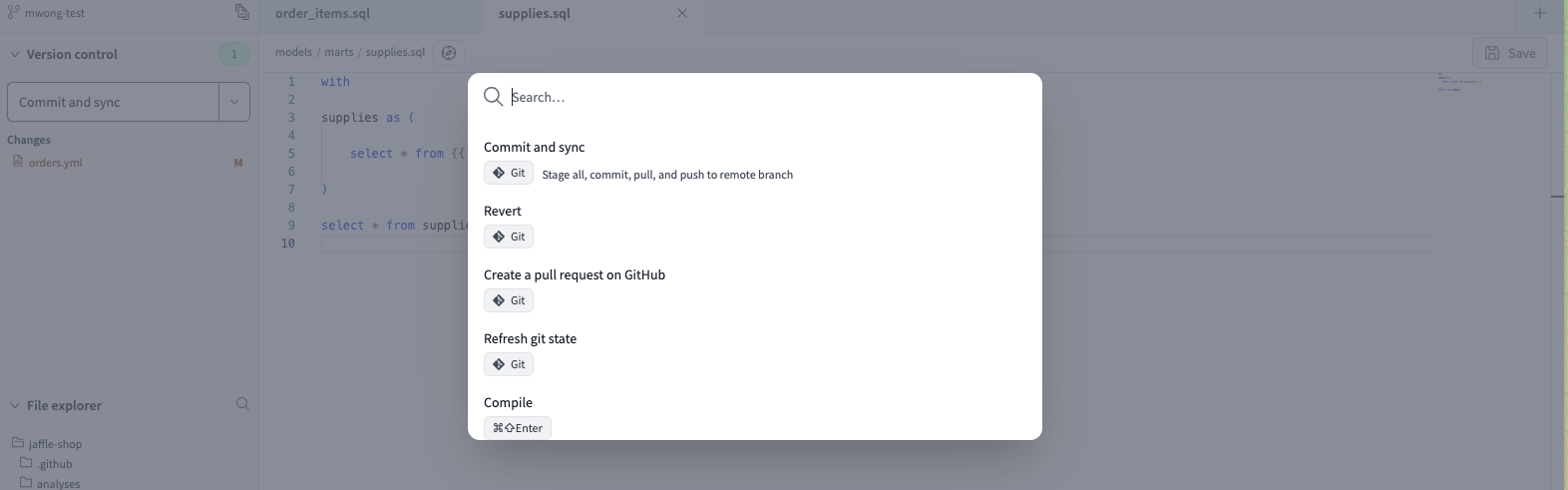Switch to the order_items.sql tab
Screen dimensions: 1568x490
[x=322, y=14]
